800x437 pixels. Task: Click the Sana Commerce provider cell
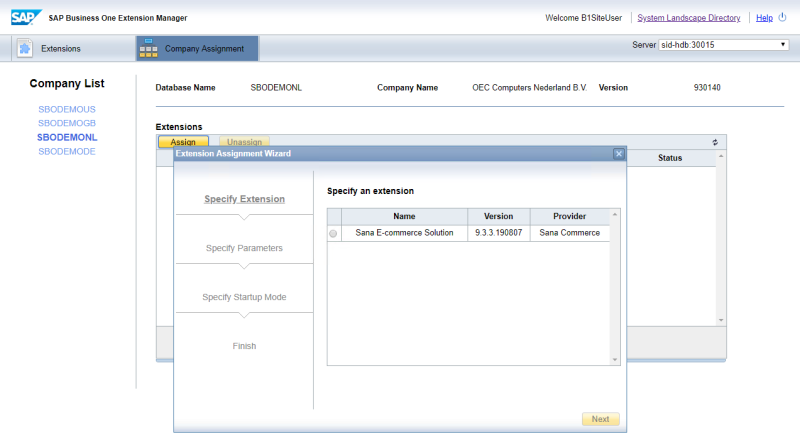tap(569, 233)
